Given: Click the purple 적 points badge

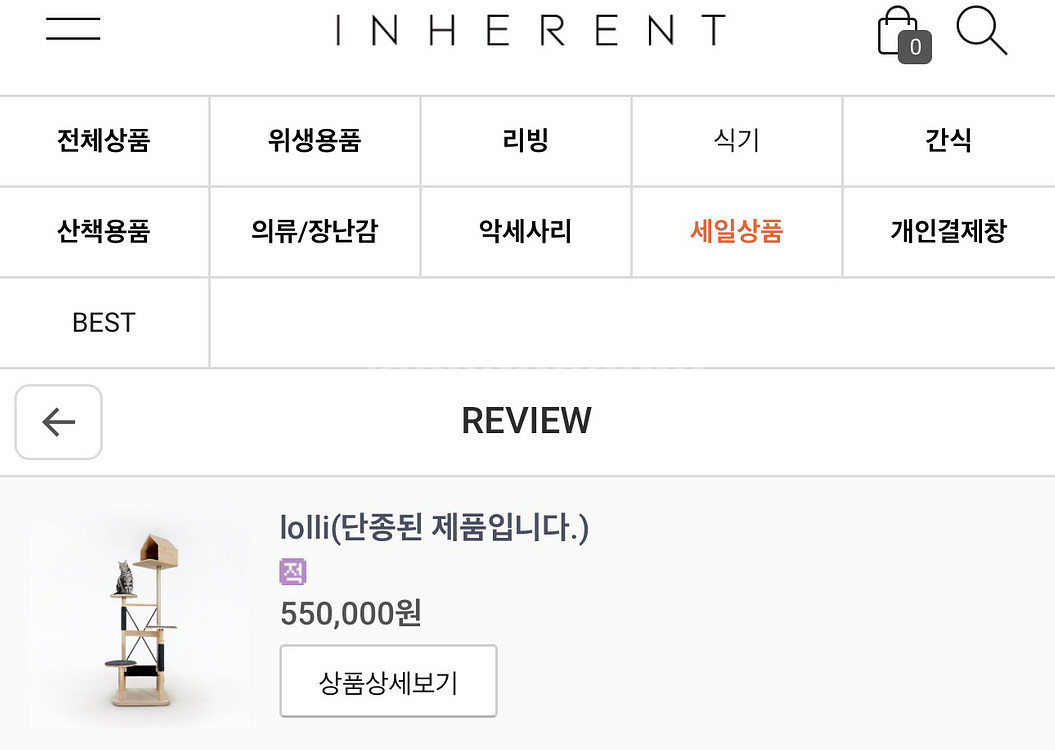Looking at the screenshot, I should [x=293, y=572].
